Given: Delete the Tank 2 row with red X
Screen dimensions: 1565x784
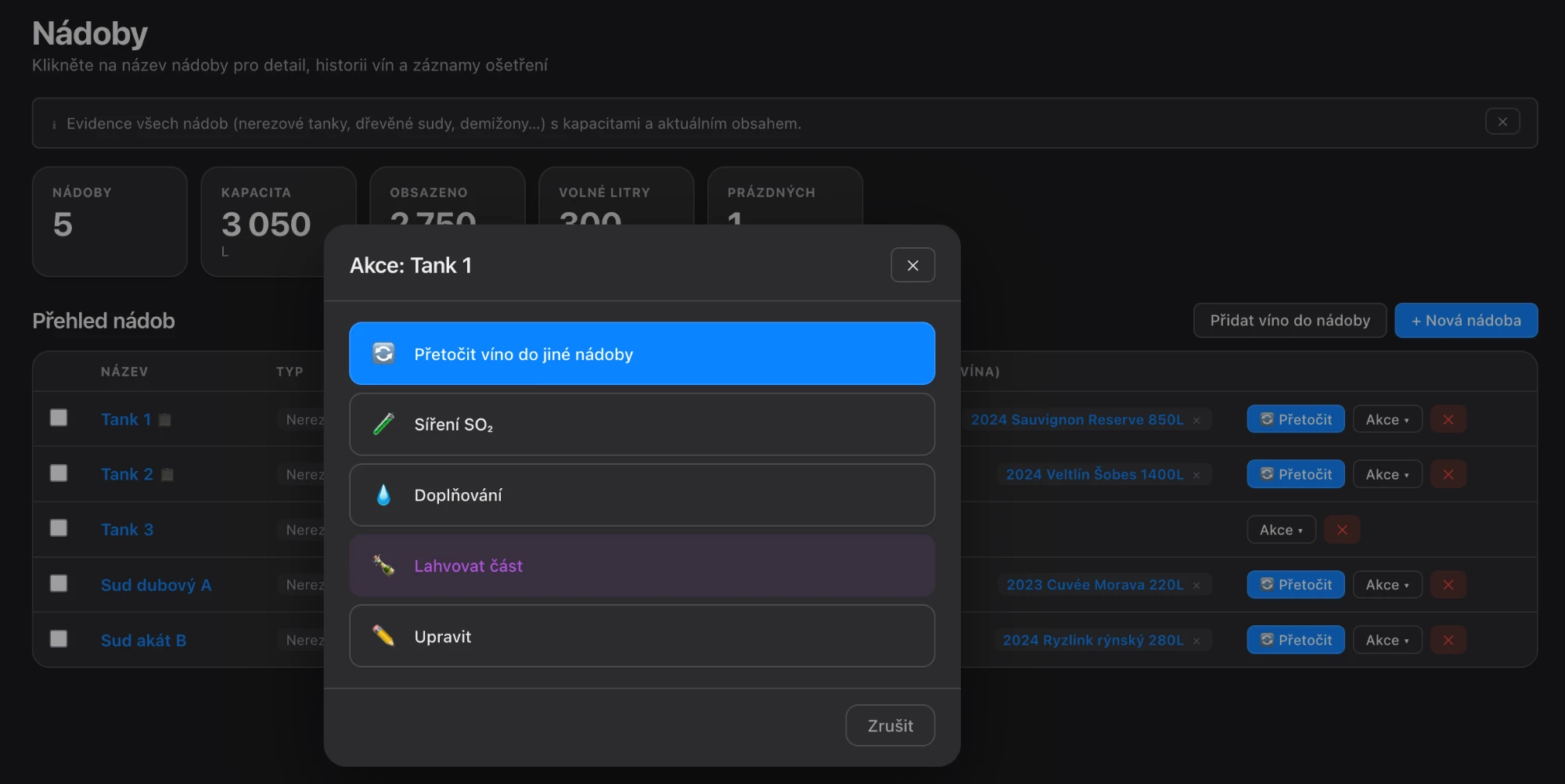Looking at the screenshot, I should 1448,474.
